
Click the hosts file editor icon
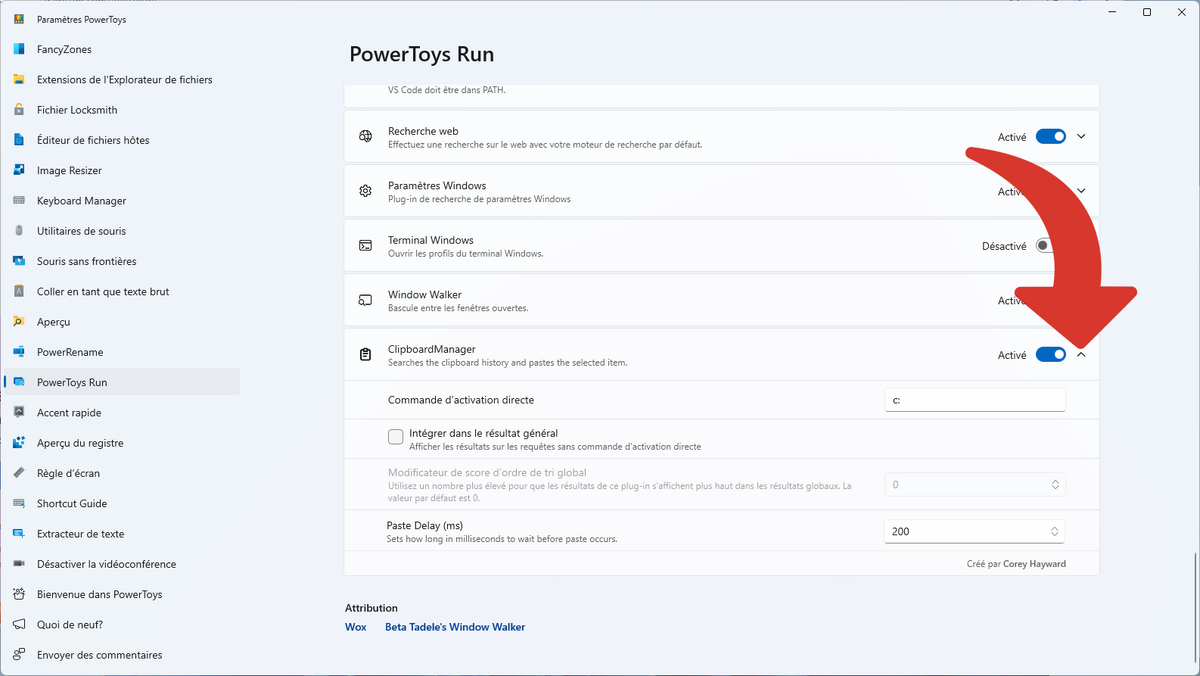point(19,140)
